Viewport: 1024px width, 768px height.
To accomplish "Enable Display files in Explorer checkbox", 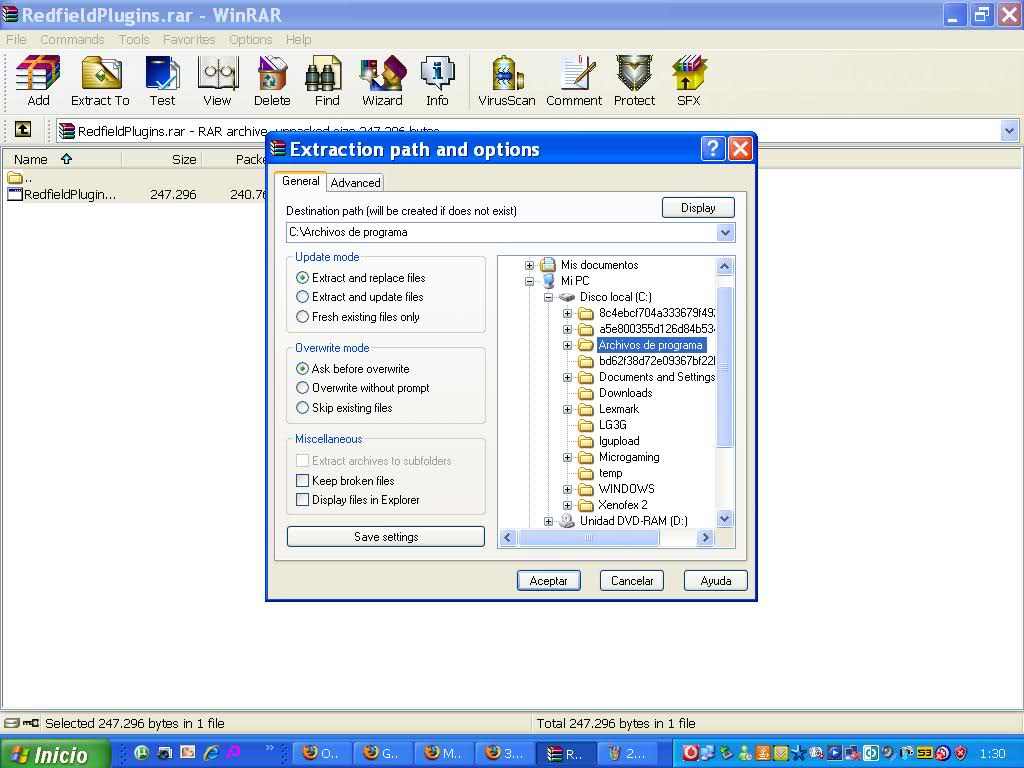I will point(302,500).
